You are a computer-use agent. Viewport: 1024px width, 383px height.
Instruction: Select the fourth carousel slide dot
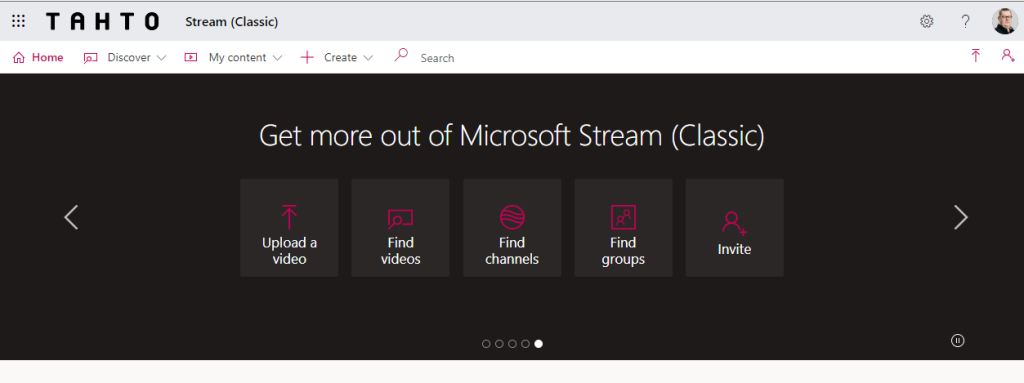[525, 344]
